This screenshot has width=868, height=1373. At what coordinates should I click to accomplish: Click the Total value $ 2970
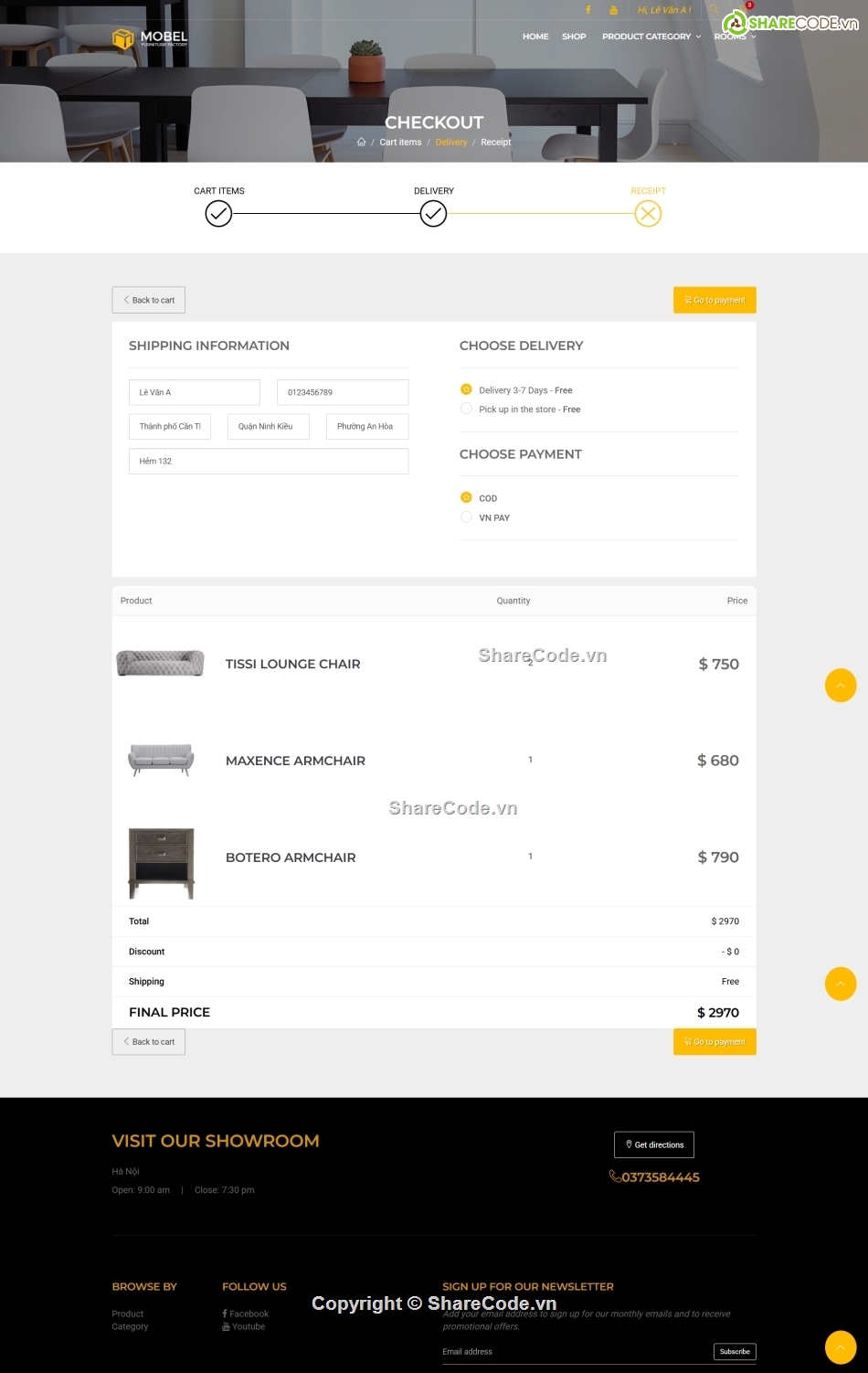click(x=725, y=921)
